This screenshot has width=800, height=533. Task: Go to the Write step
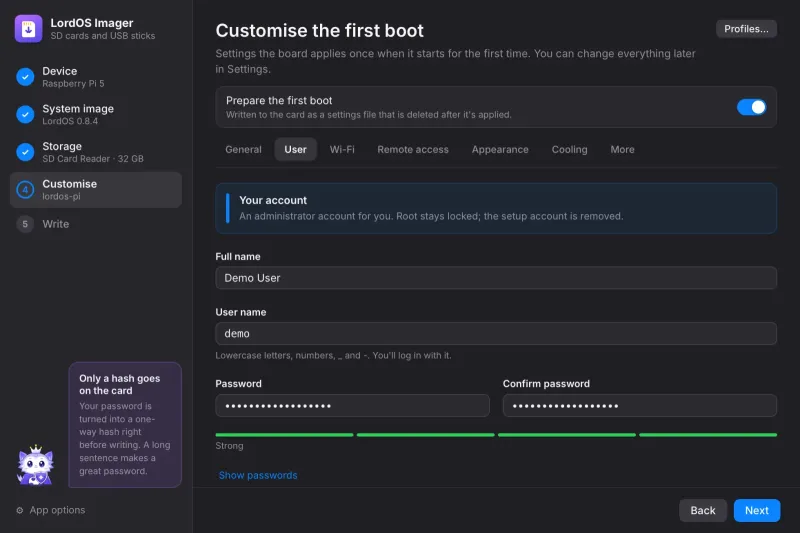(96, 224)
